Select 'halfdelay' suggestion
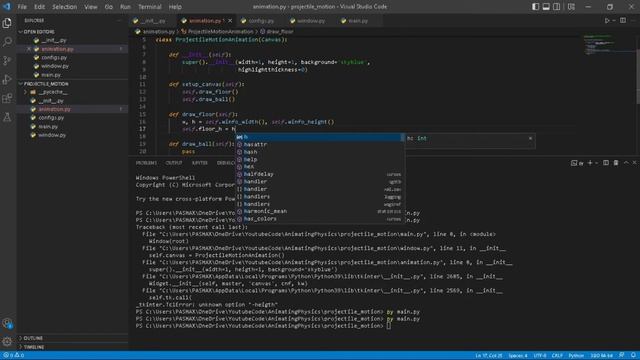 (x=320, y=174)
